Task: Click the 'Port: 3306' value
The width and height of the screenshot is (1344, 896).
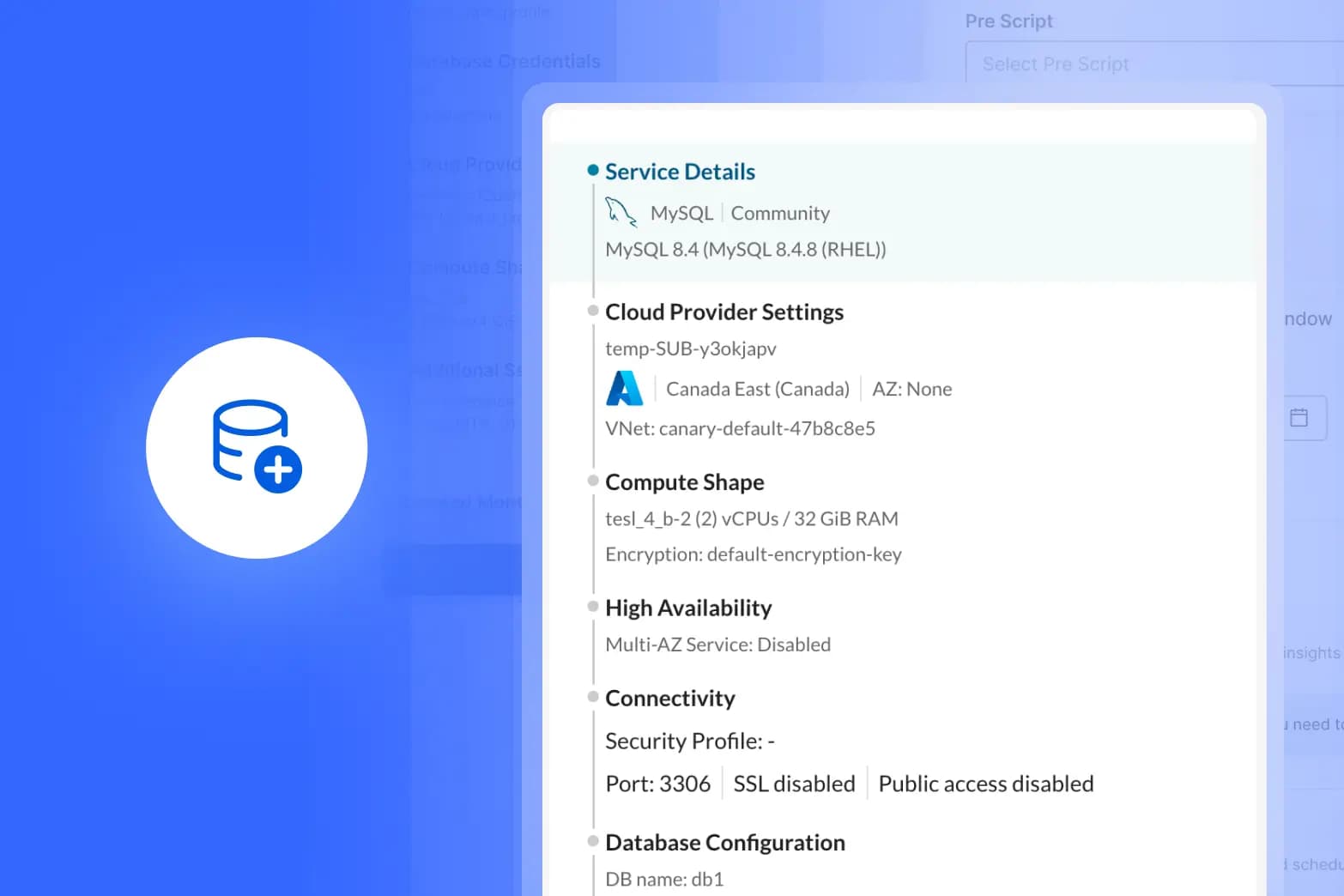Action: [x=658, y=784]
